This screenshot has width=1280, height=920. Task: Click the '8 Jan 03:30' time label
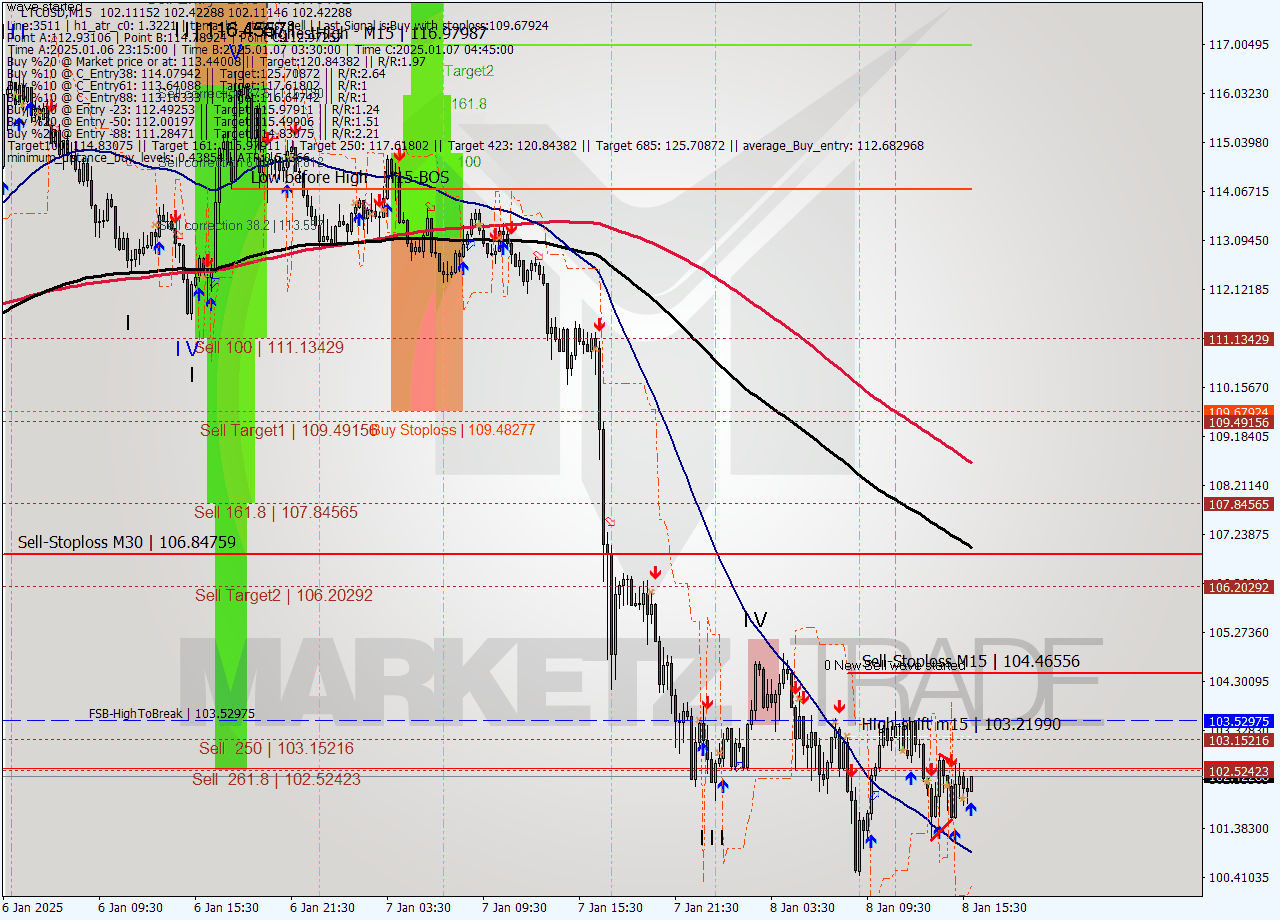tap(803, 908)
